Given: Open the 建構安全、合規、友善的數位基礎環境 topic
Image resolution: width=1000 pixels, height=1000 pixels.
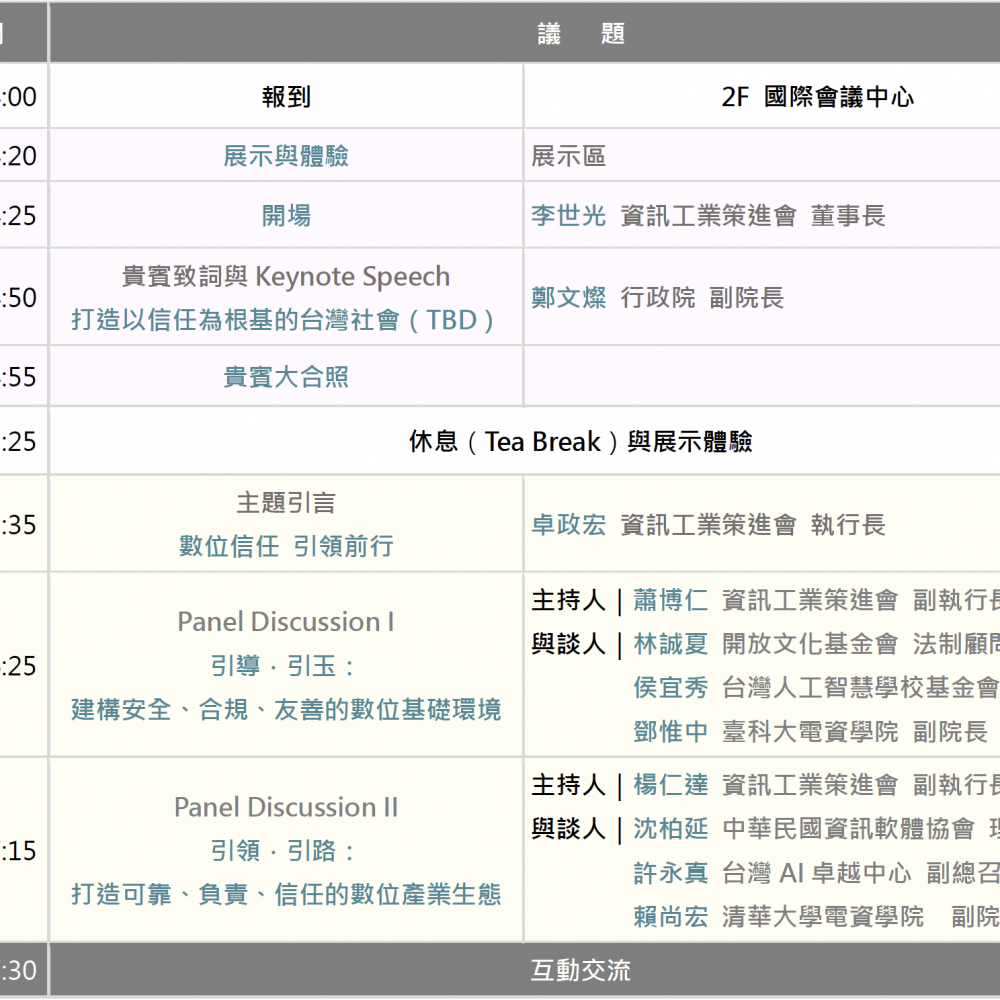Looking at the screenshot, I should tap(286, 710).
